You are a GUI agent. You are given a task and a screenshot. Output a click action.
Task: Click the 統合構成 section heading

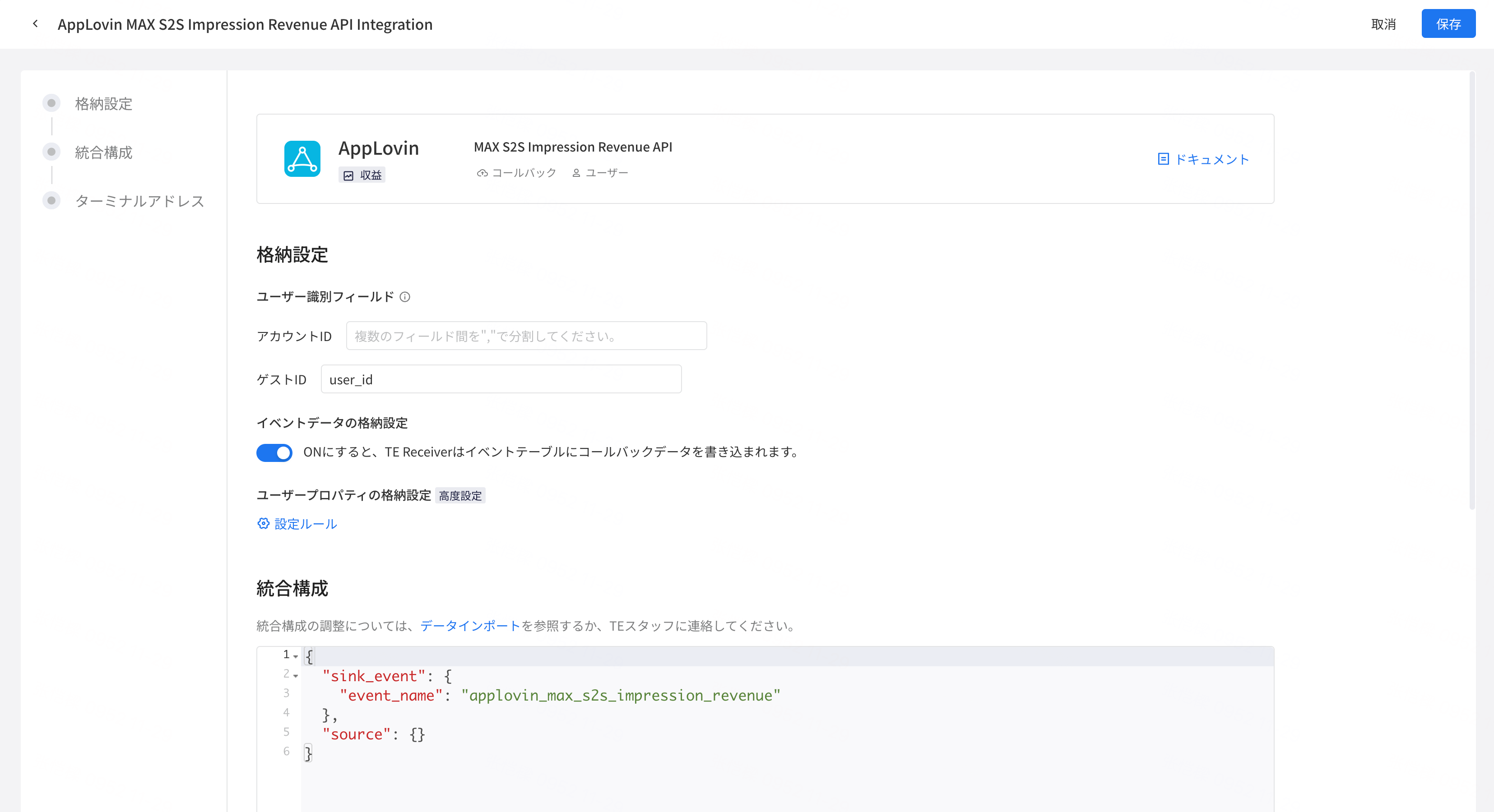click(292, 588)
